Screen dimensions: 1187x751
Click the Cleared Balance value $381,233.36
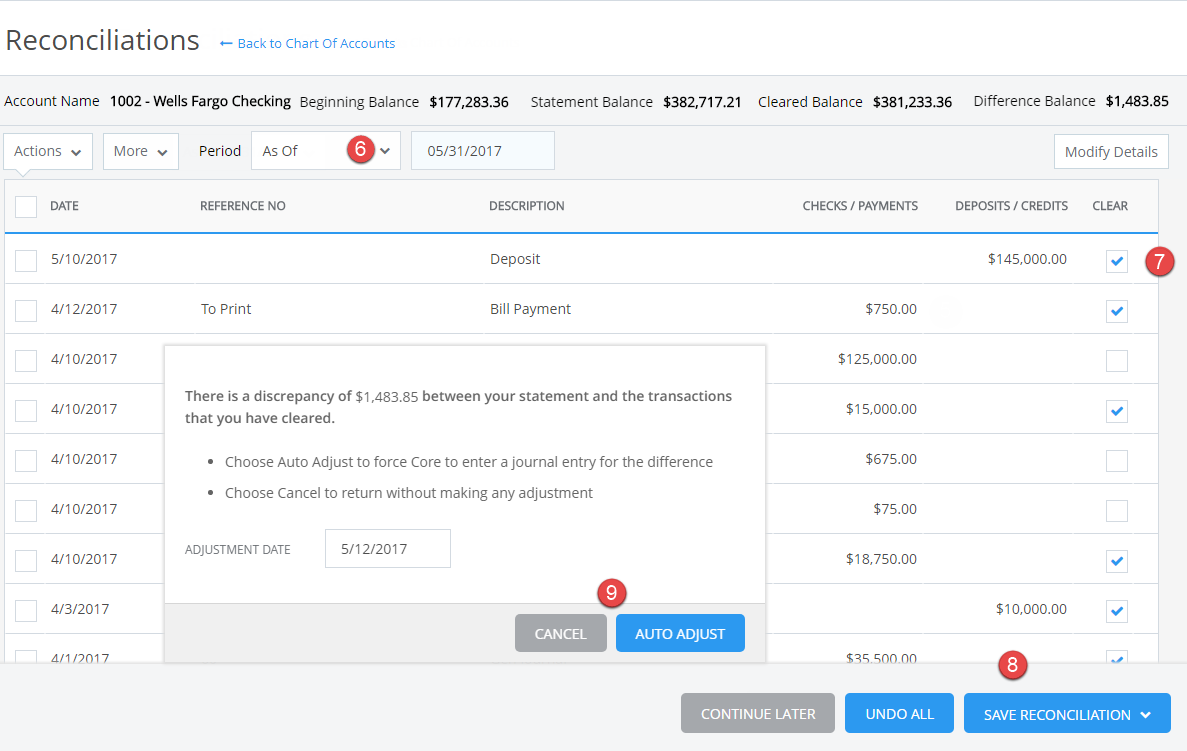point(912,102)
